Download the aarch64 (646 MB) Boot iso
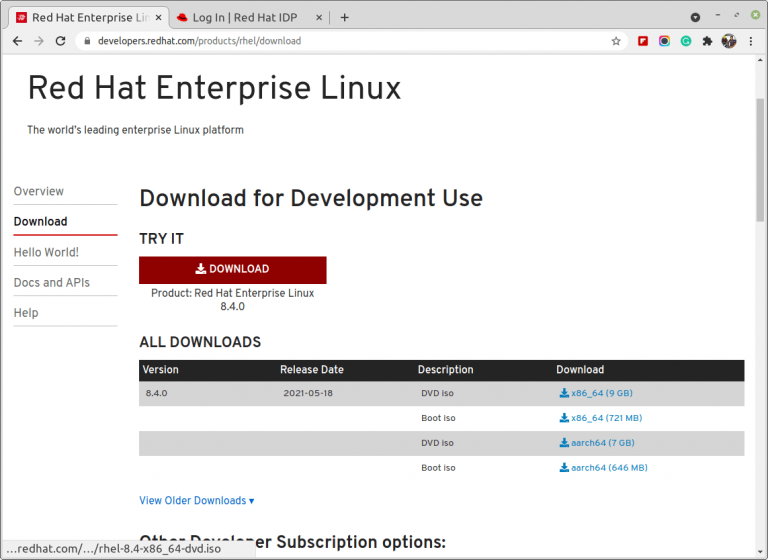The width and height of the screenshot is (768, 560). pos(603,468)
